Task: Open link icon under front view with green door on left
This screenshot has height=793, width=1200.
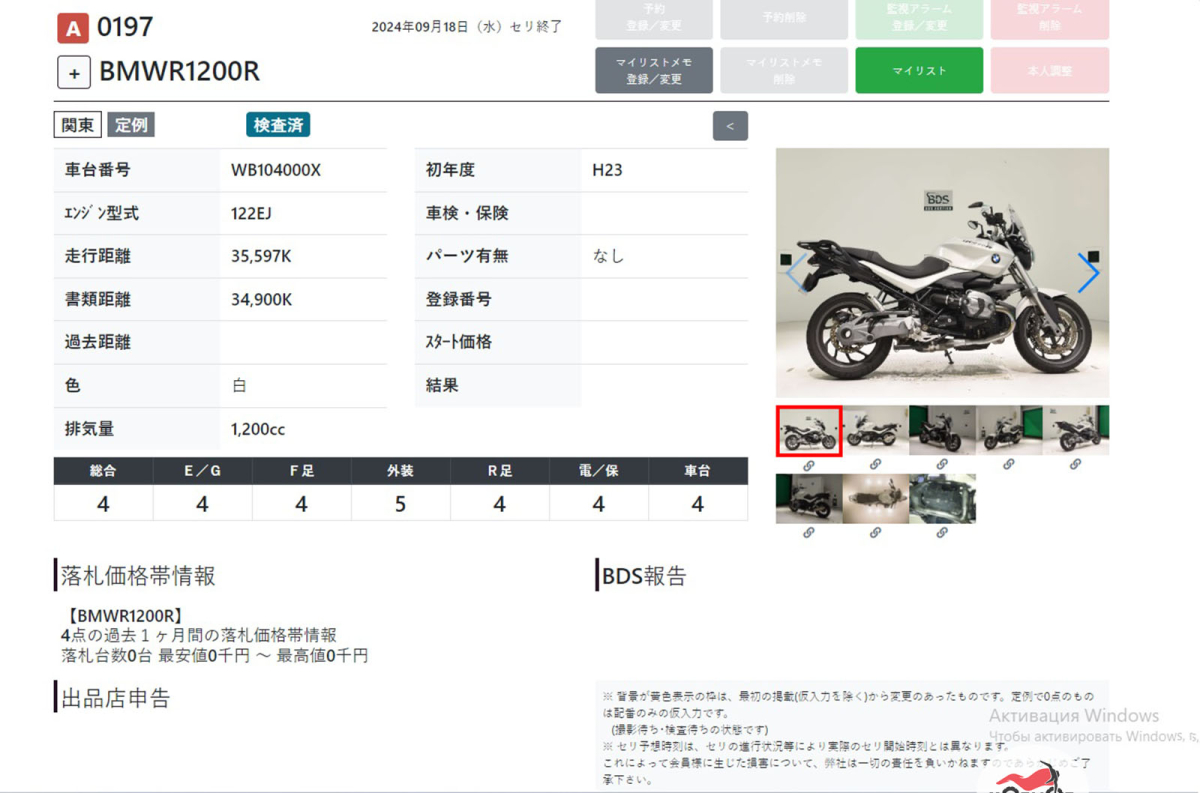Action: (x=942, y=465)
